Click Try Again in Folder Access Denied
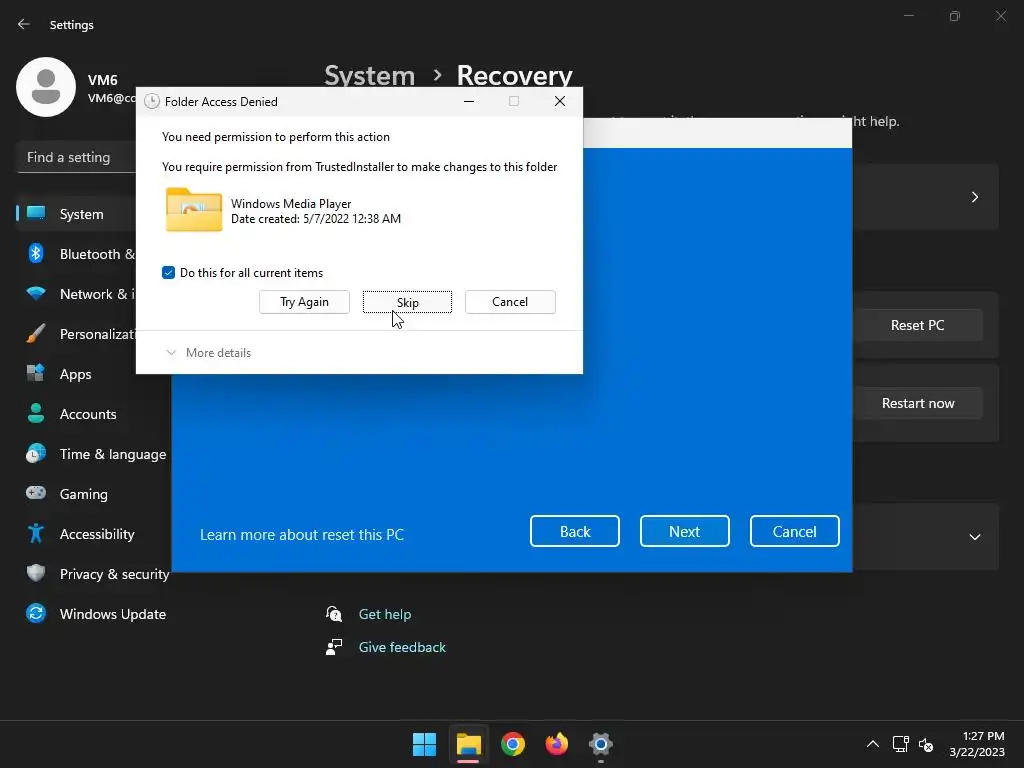1024x768 pixels. tap(304, 302)
